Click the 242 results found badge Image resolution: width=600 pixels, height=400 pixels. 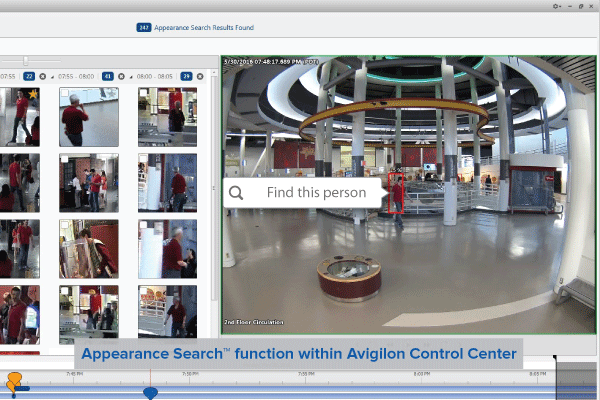(144, 28)
